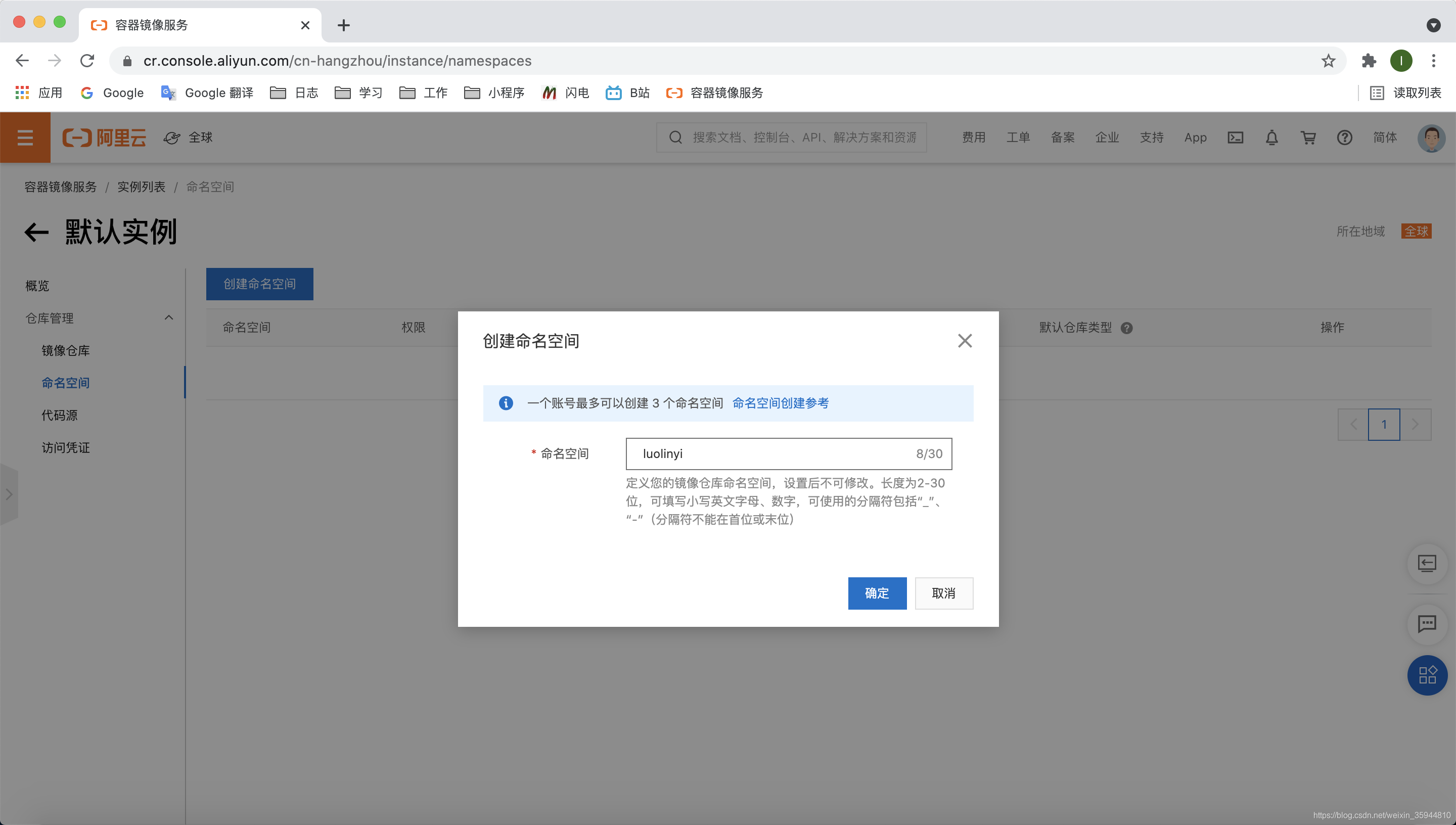Image resolution: width=1456 pixels, height=825 pixels.
Task: Open the Cloud Shell terminal icon
Action: coord(1235,137)
